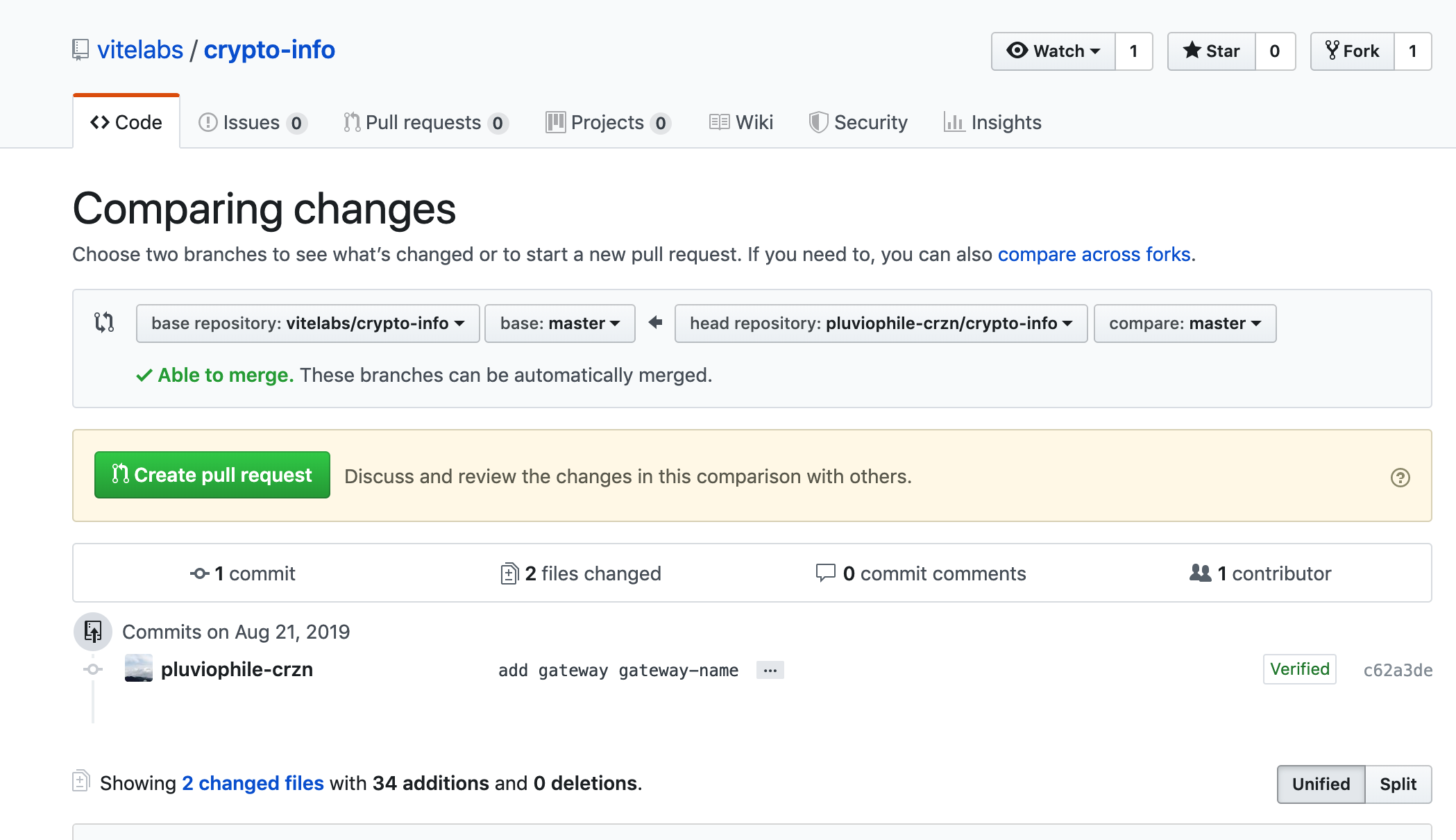Open the vitelabs owner link

coord(140,50)
